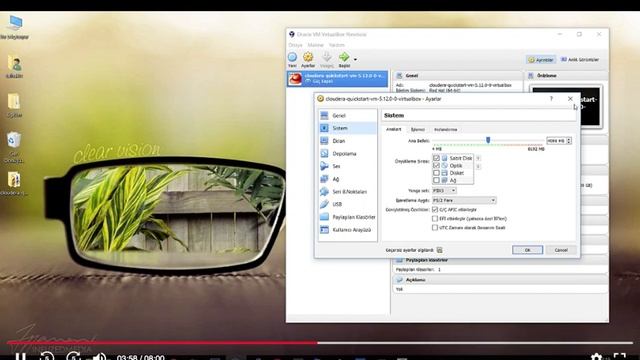Rewind the video five seconds
This screenshot has width=640, height=360.
click(47, 357)
